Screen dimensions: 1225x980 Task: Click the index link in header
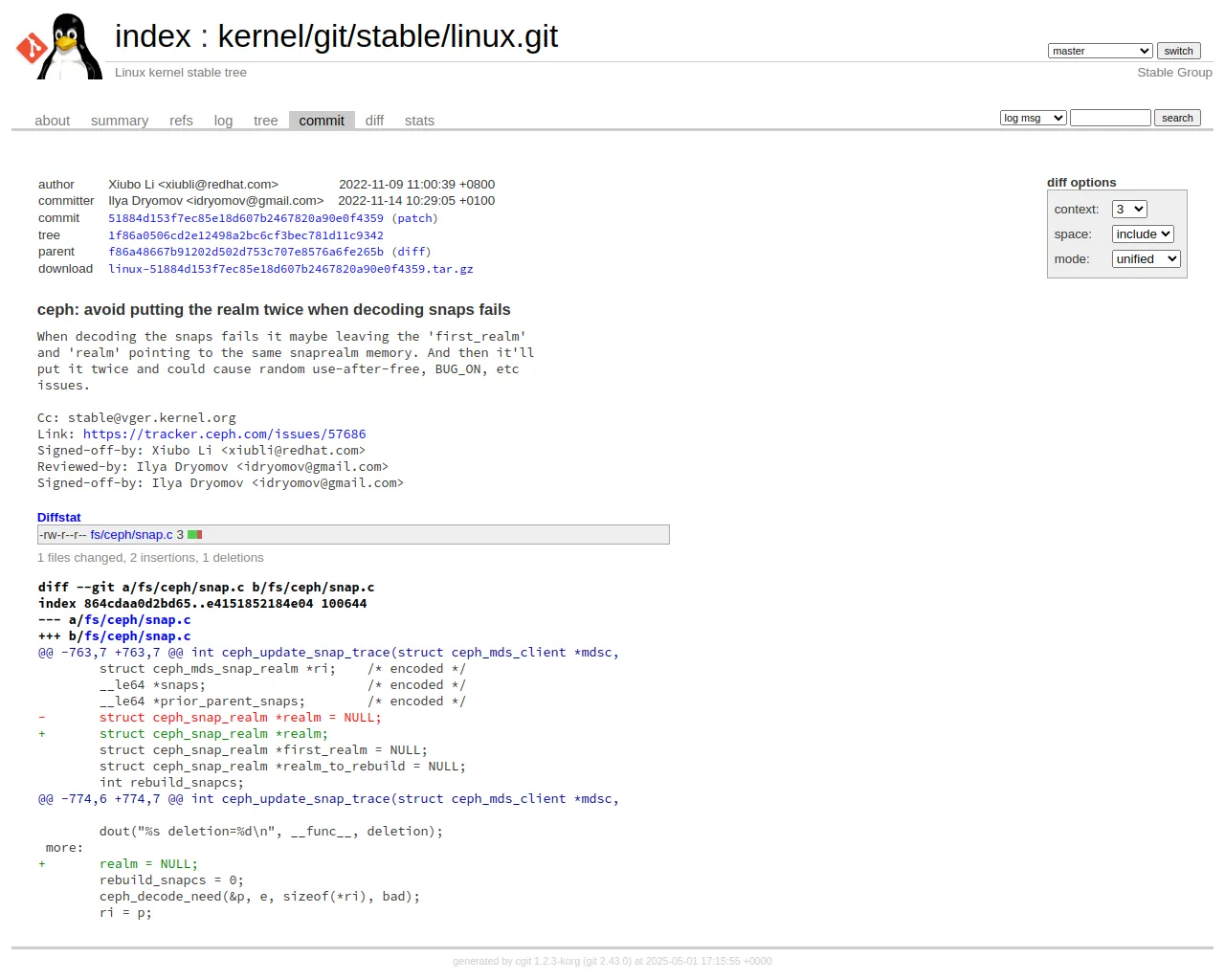click(153, 36)
